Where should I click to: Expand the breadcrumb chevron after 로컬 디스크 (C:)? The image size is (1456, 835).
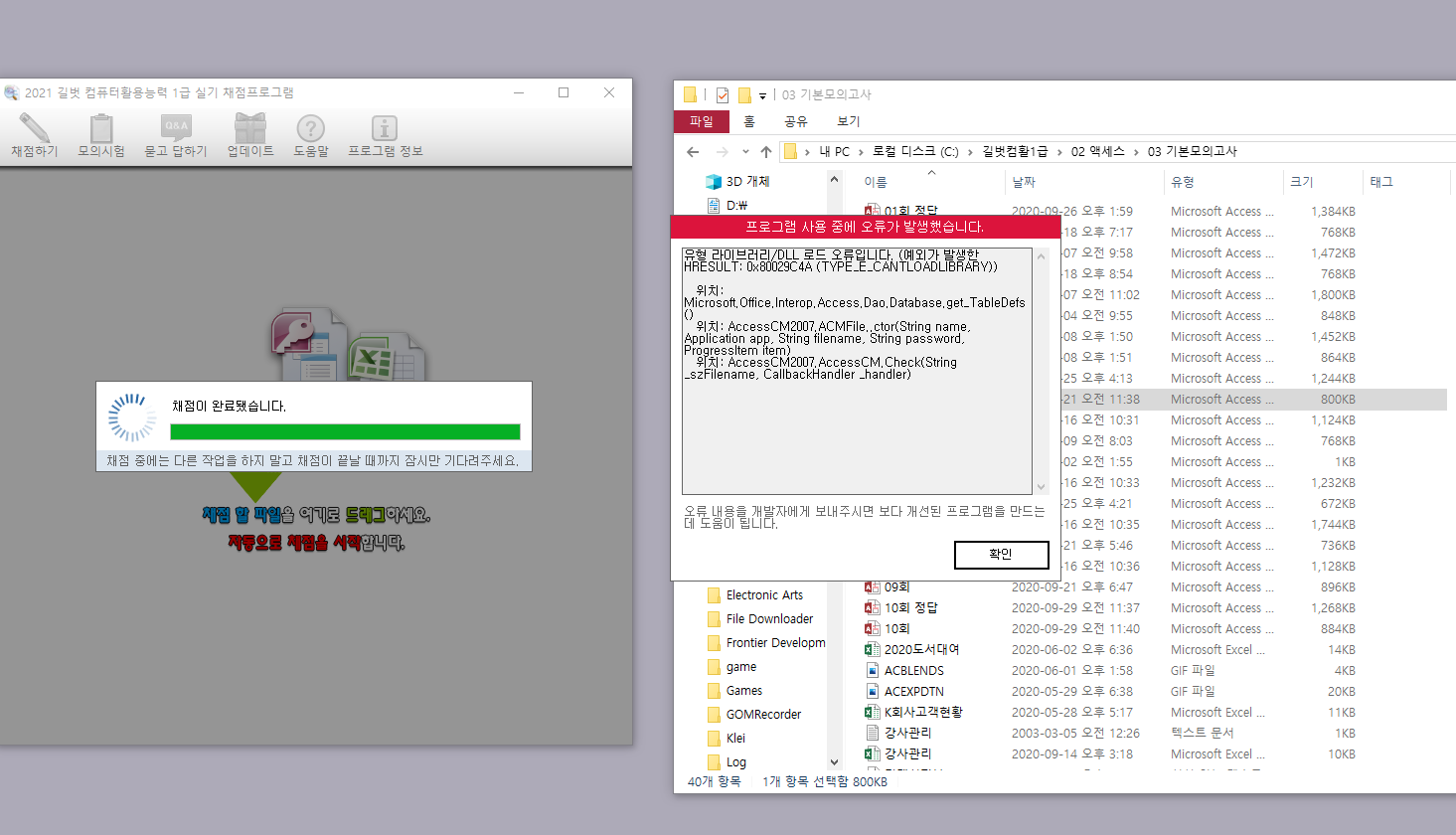pos(970,152)
